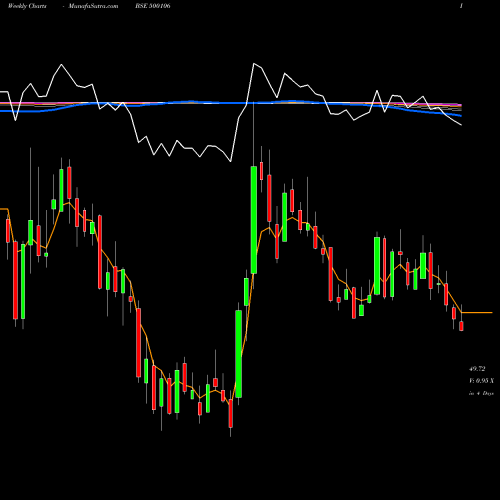Click the 'Weekly Charts' title text

(x=27, y=6)
